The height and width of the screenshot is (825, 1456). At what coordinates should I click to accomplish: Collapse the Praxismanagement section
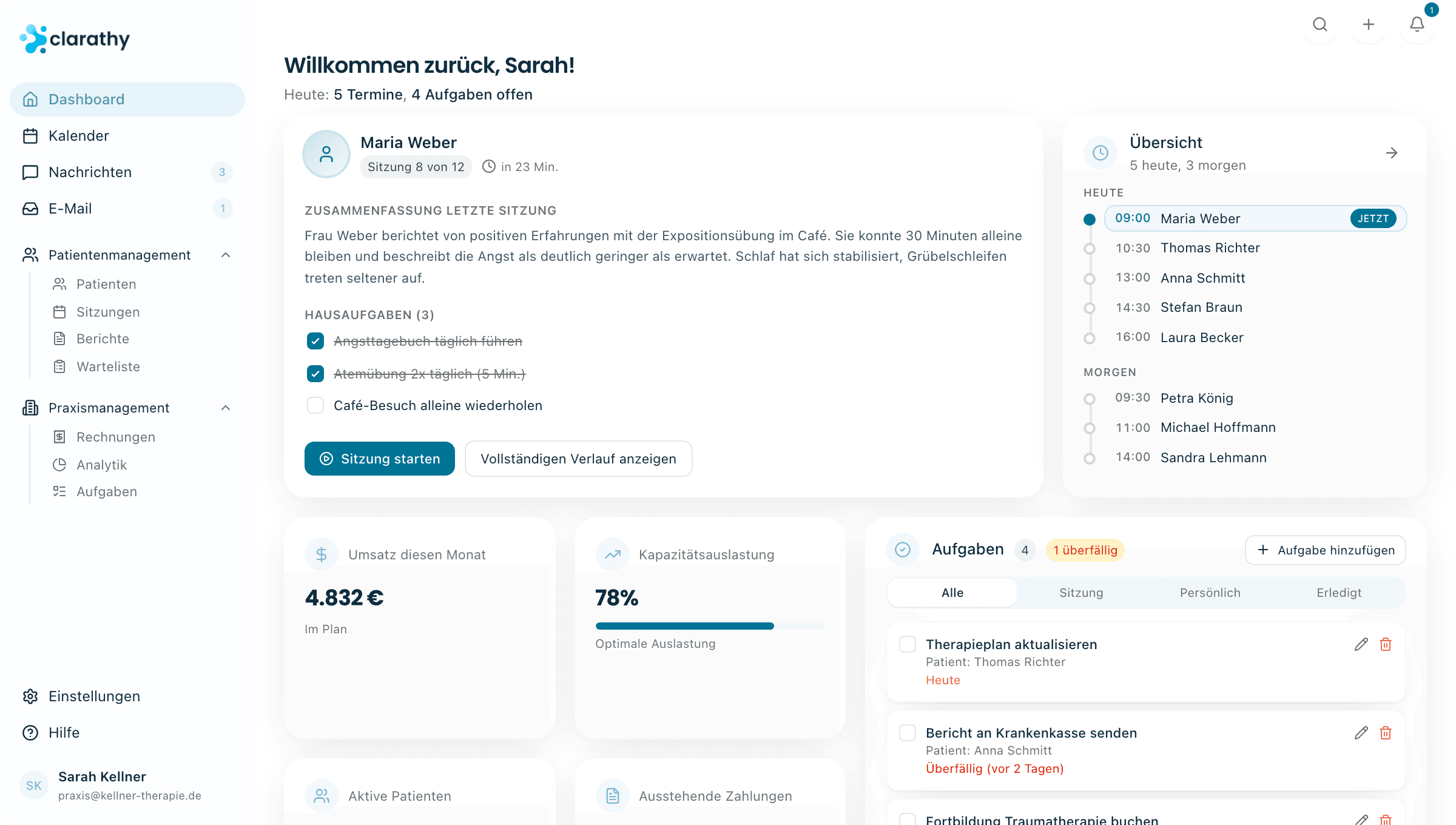coord(226,408)
